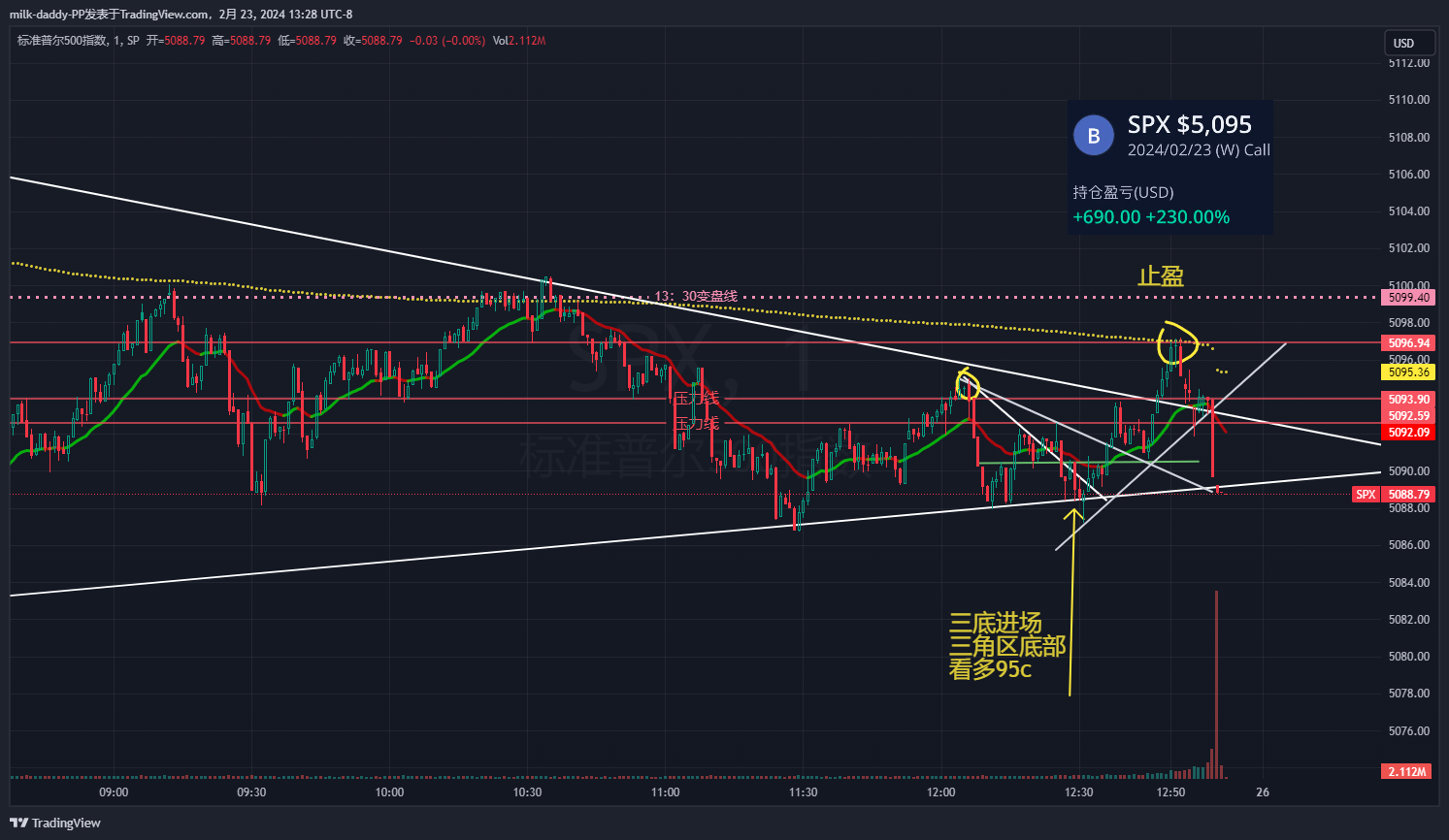Click the red 5096.94 resistance price label
1449x840 pixels.
pyautogui.click(x=1408, y=343)
